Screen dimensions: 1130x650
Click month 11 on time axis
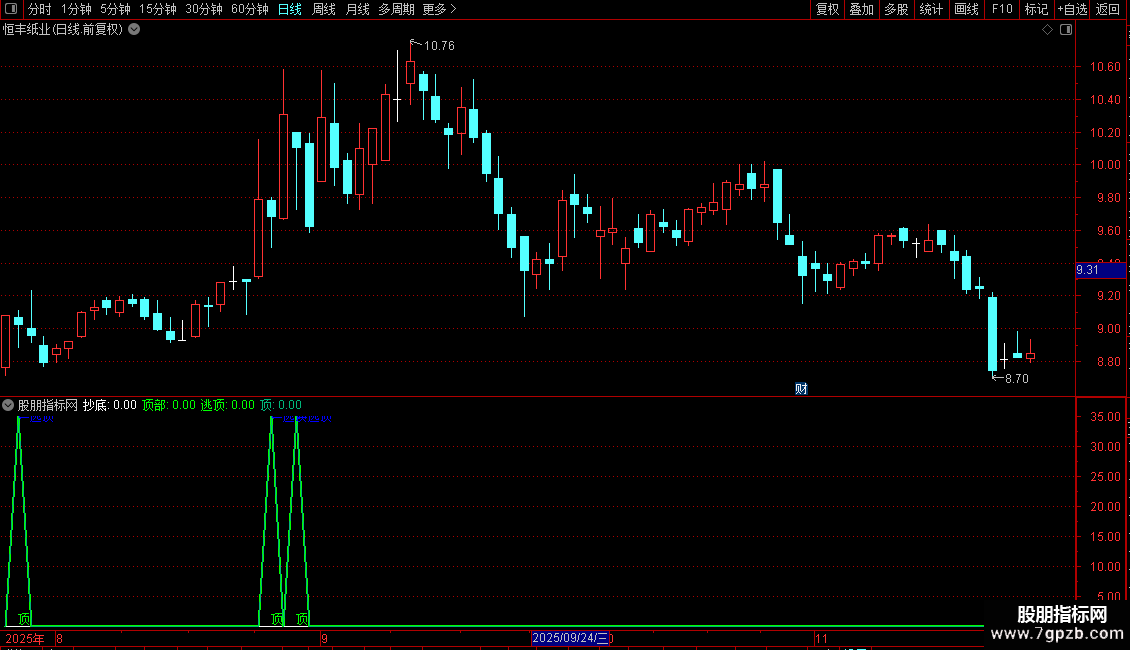[x=822, y=638]
